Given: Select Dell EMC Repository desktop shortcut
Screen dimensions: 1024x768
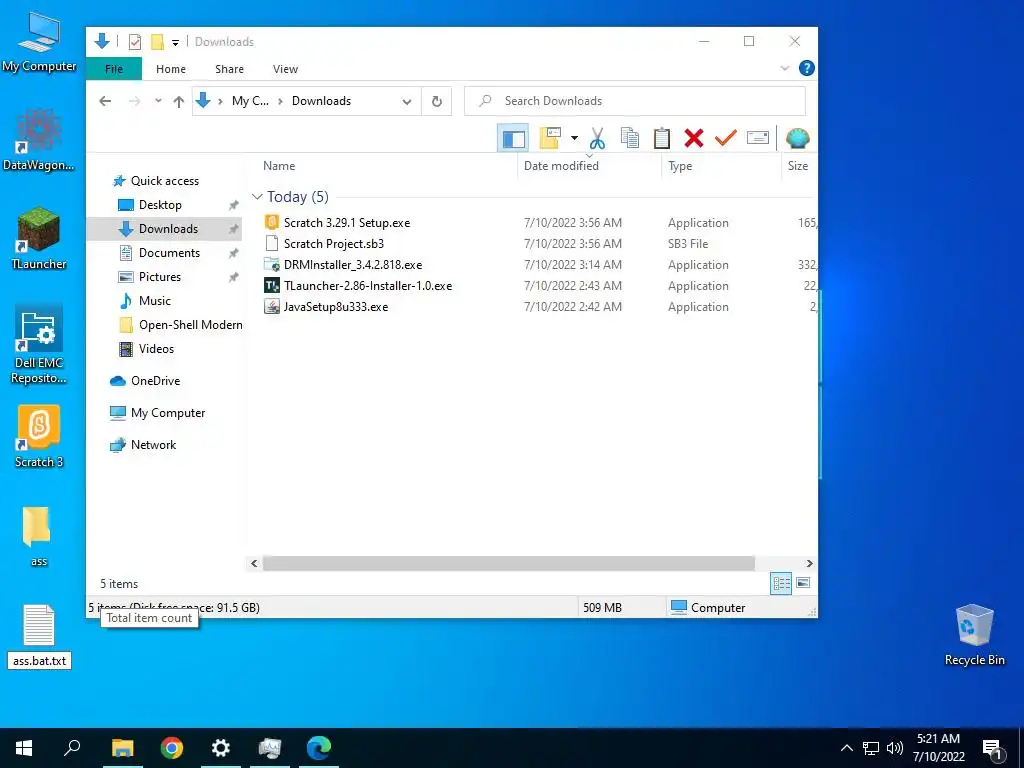Looking at the screenshot, I should [39, 344].
